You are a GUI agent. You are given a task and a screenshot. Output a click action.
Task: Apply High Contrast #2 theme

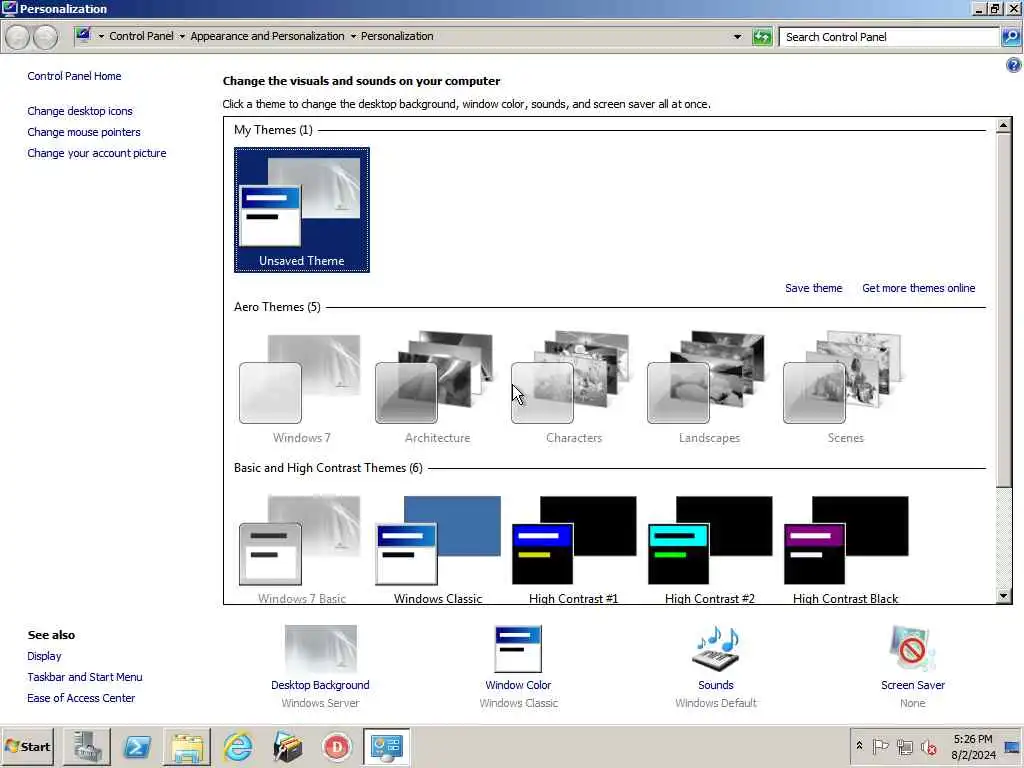[709, 549]
